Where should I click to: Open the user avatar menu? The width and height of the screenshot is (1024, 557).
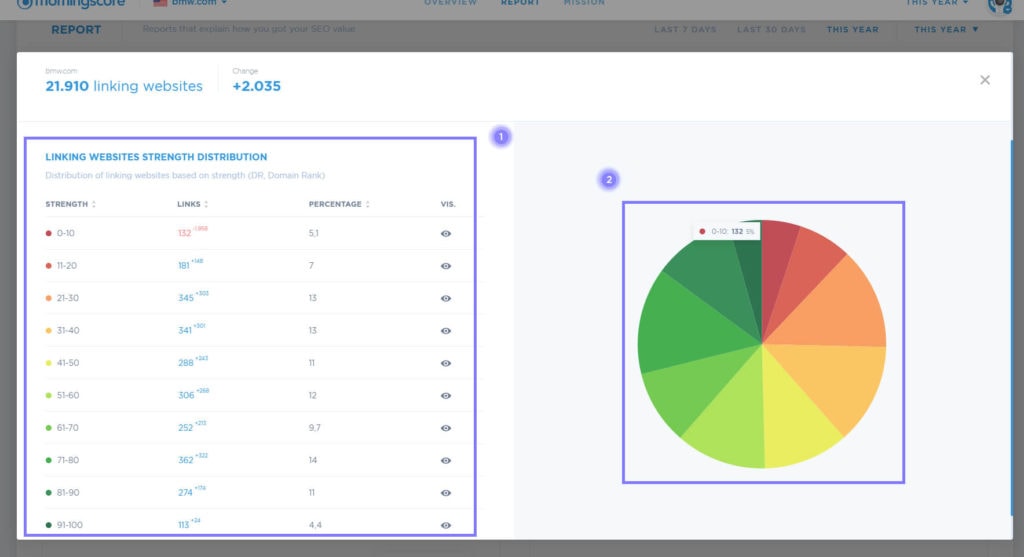pos(999,5)
